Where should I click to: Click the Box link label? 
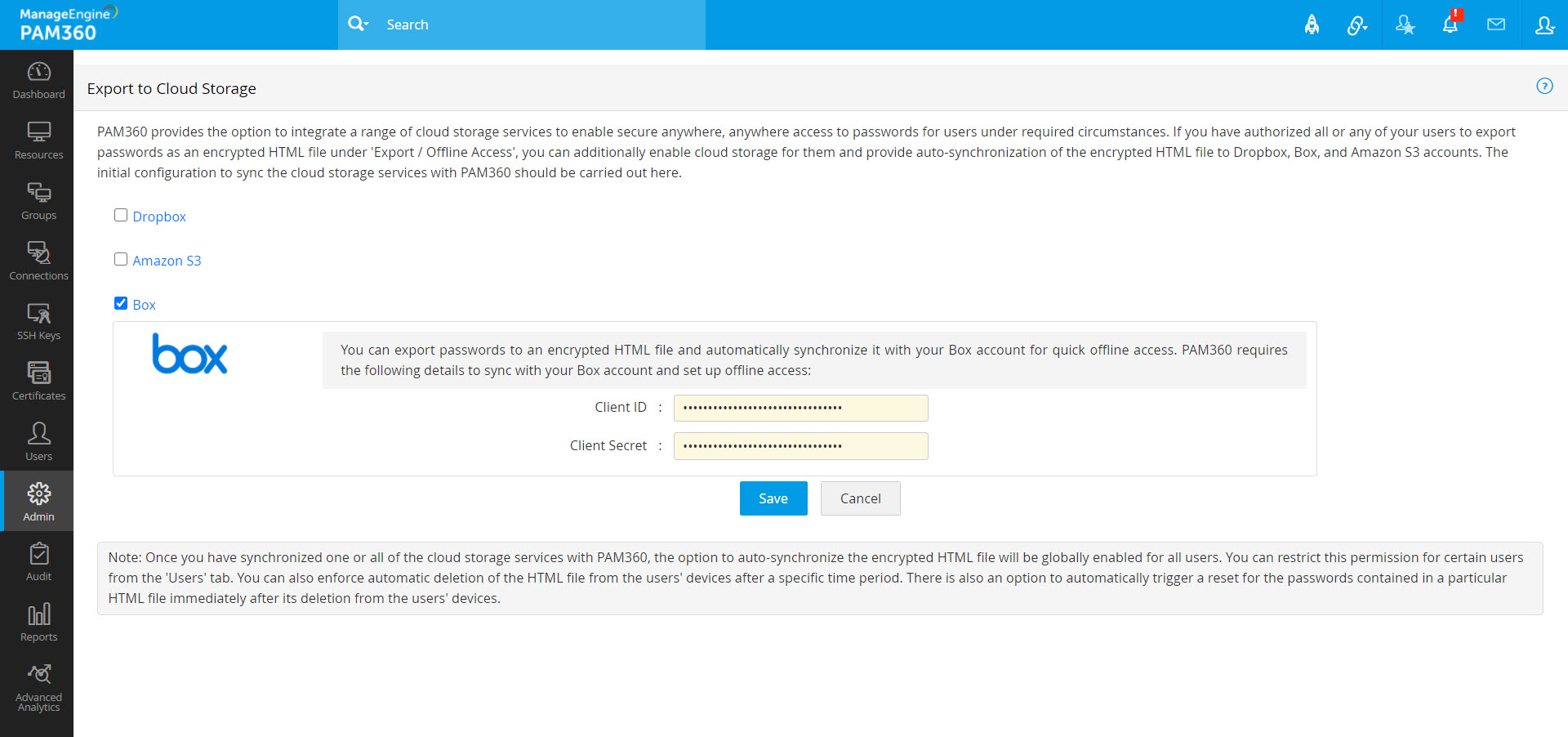(144, 305)
